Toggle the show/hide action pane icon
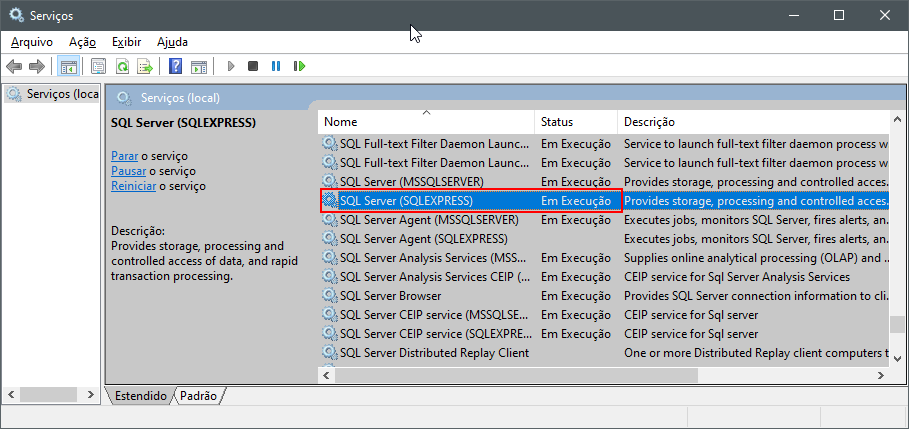 (199, 66)
